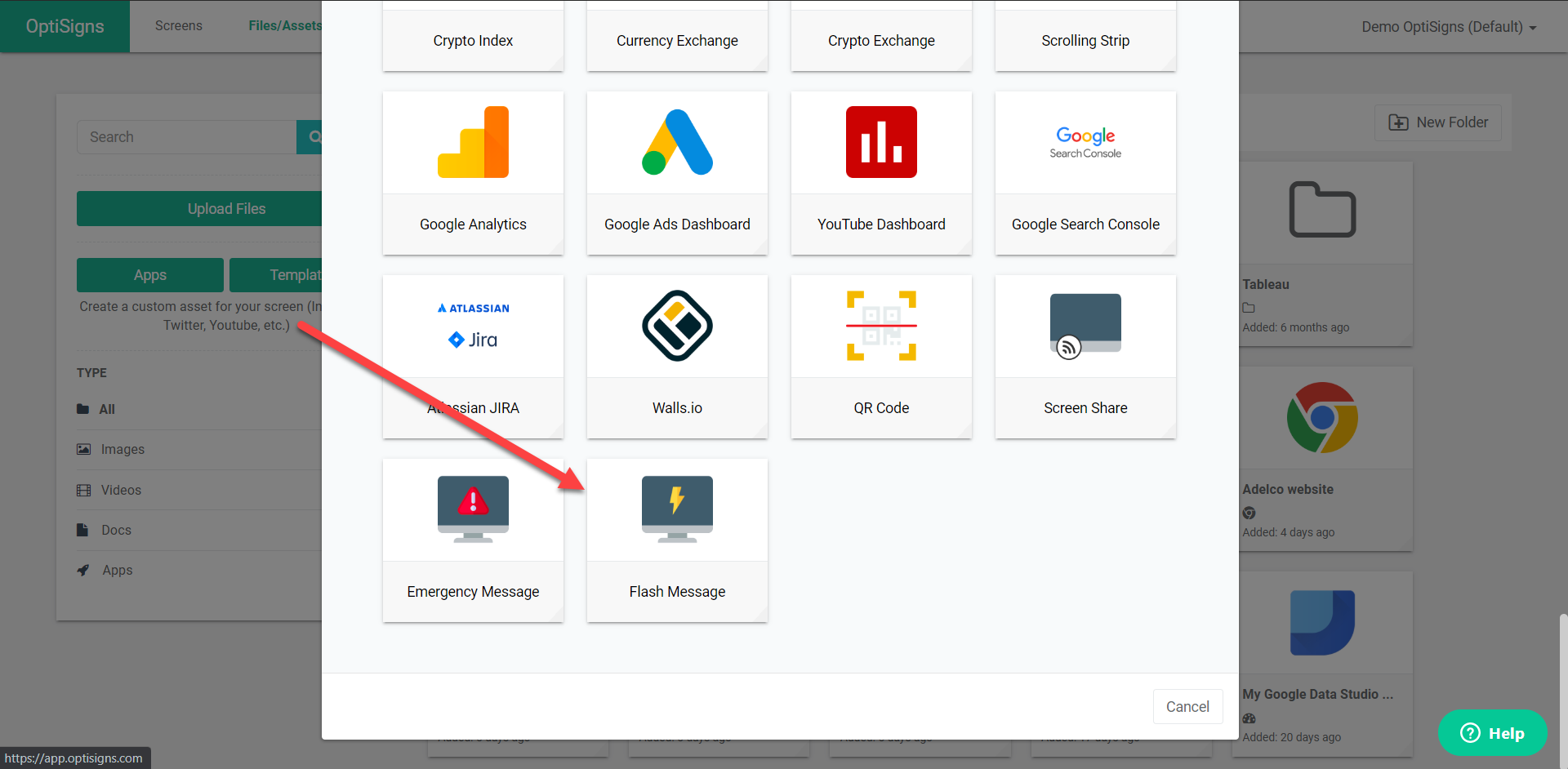The image size is (1568, 769).
Task: Click the QR Code label
Action: tap(881, 408)
